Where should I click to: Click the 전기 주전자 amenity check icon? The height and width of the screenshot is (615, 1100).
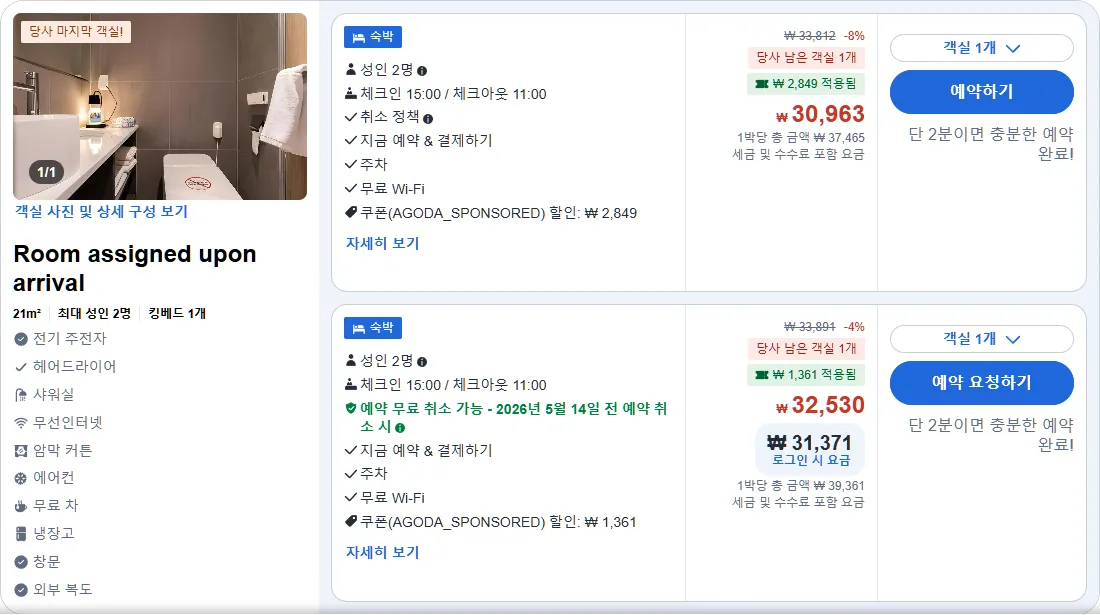(x=21, y=339)
